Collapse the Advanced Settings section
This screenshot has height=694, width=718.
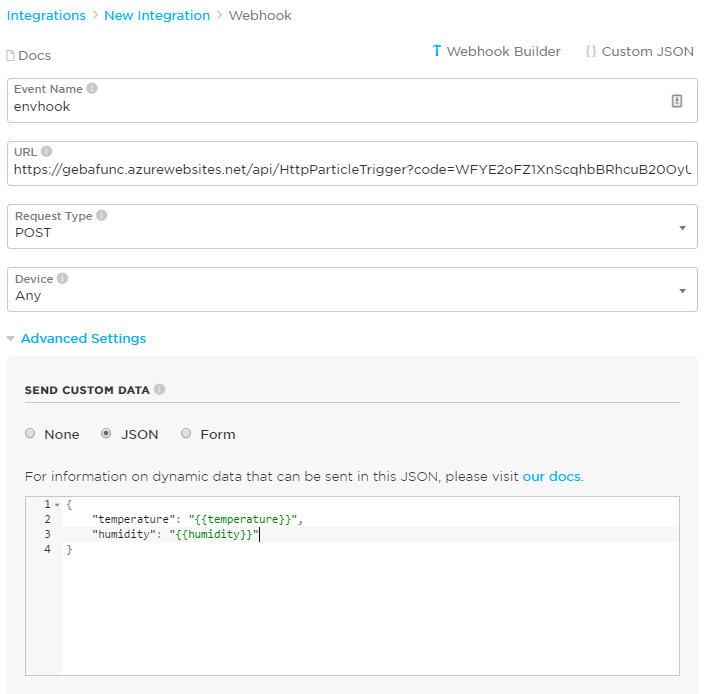(76, 339)
